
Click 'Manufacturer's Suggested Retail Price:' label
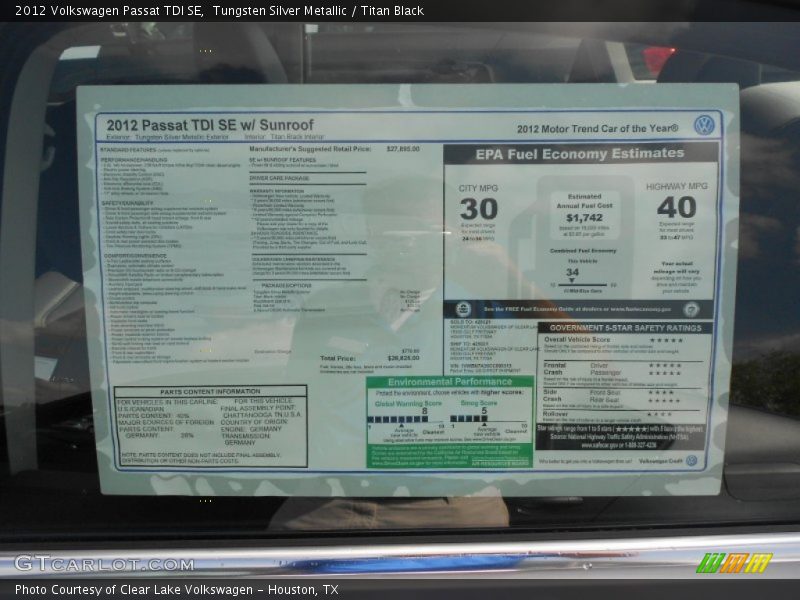coord(310,149)
